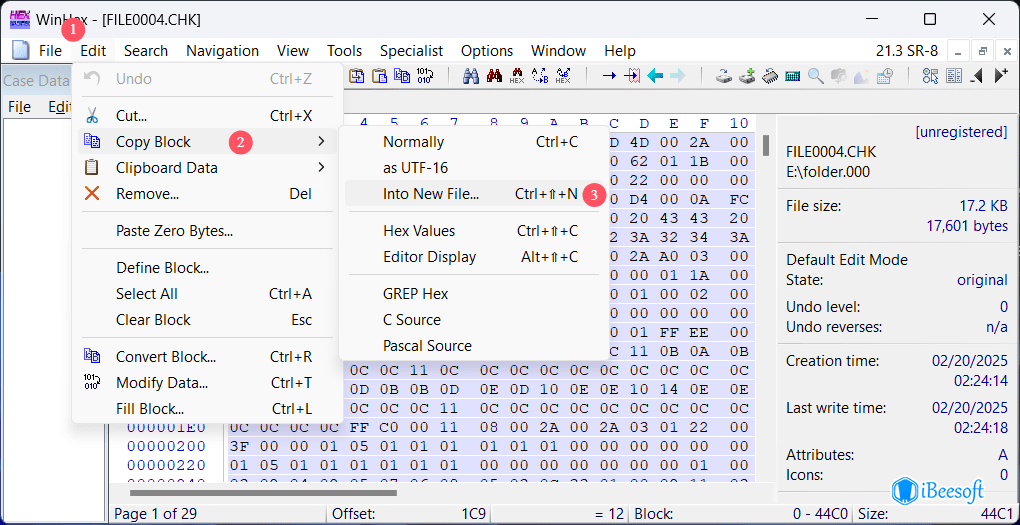1020x525 pixels.
Task: Click the Open RAM memory chip icon
Action: (x=770, y=76)
